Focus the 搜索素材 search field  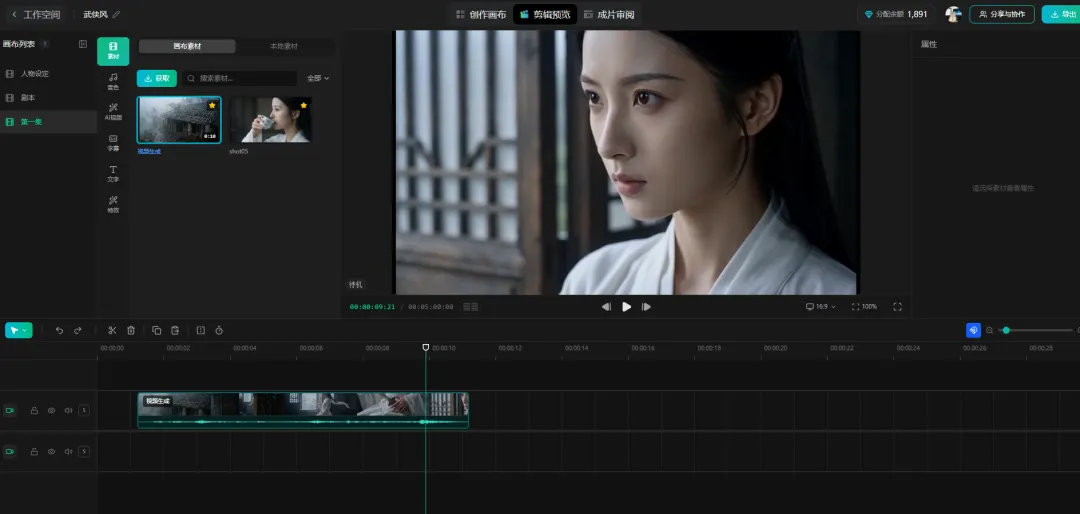240,79
